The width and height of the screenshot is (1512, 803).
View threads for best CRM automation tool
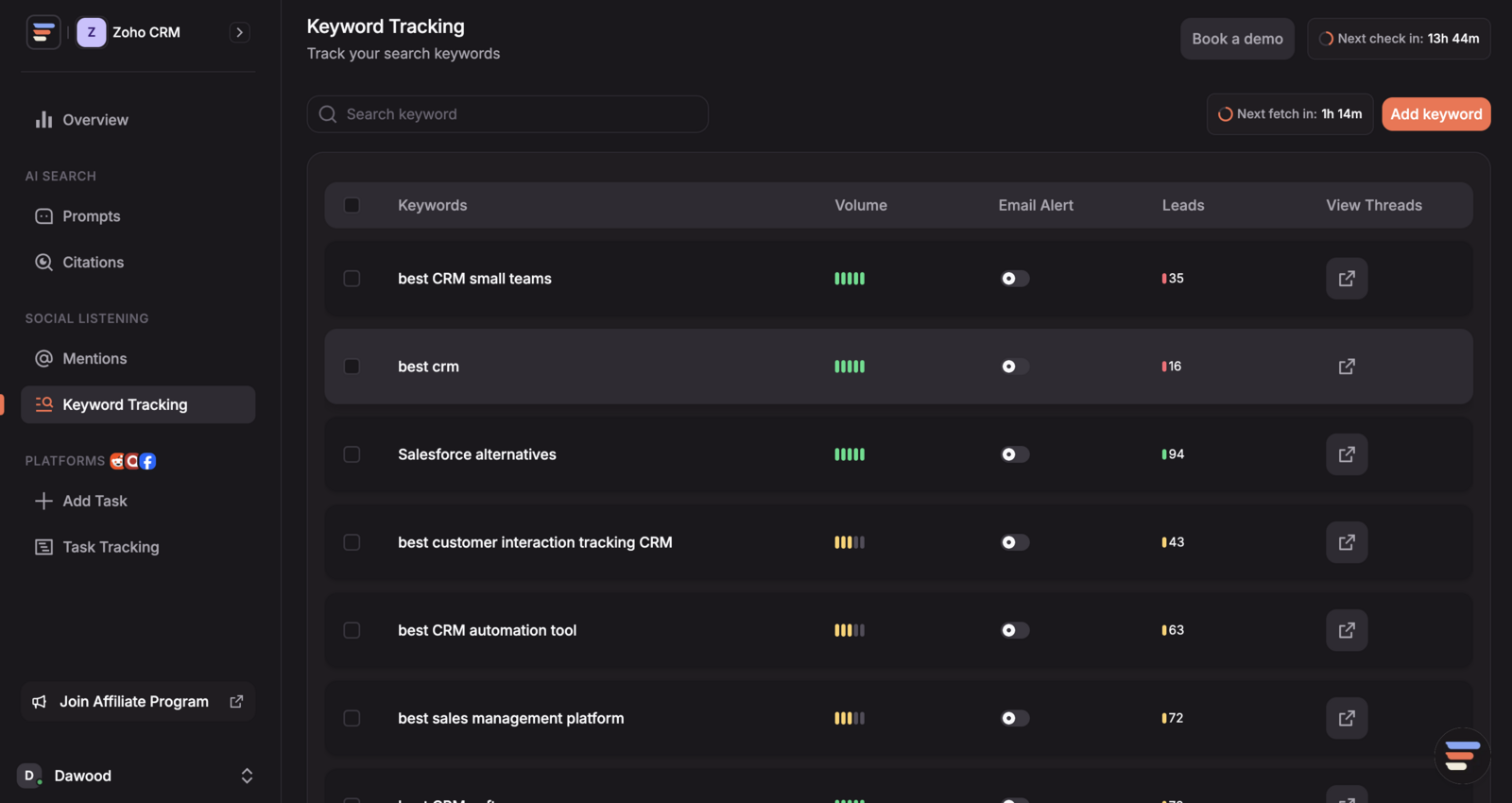point(1347,630)
